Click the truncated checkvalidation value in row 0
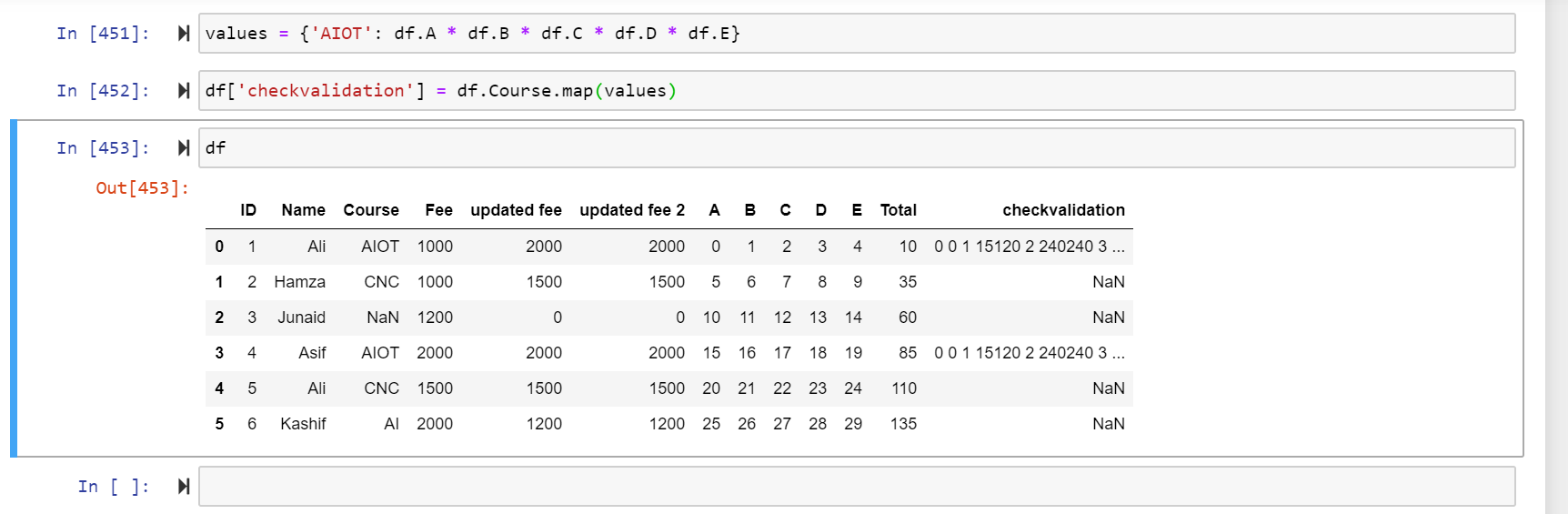This screenshot has height=514, width=1568. click(x=1029, y=247)
